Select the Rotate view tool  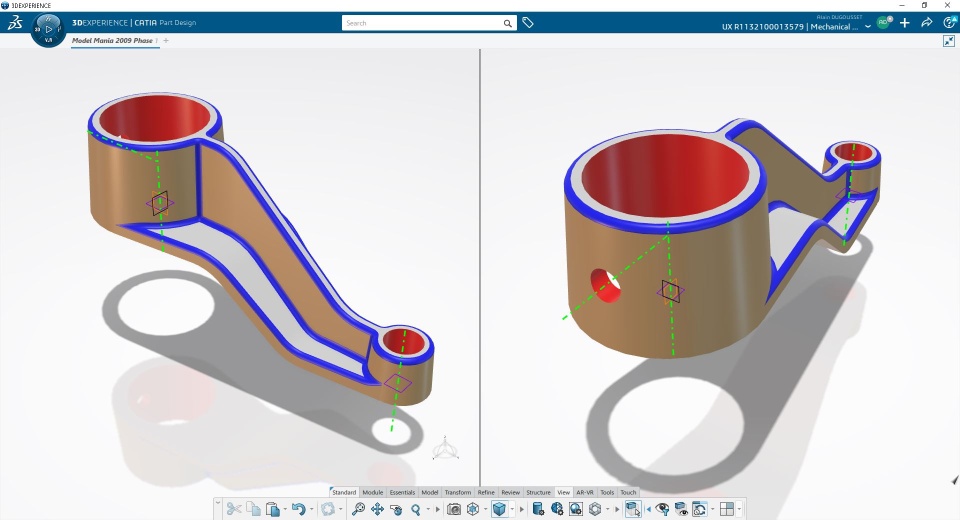pyautogui.click(x=396, y=509)
